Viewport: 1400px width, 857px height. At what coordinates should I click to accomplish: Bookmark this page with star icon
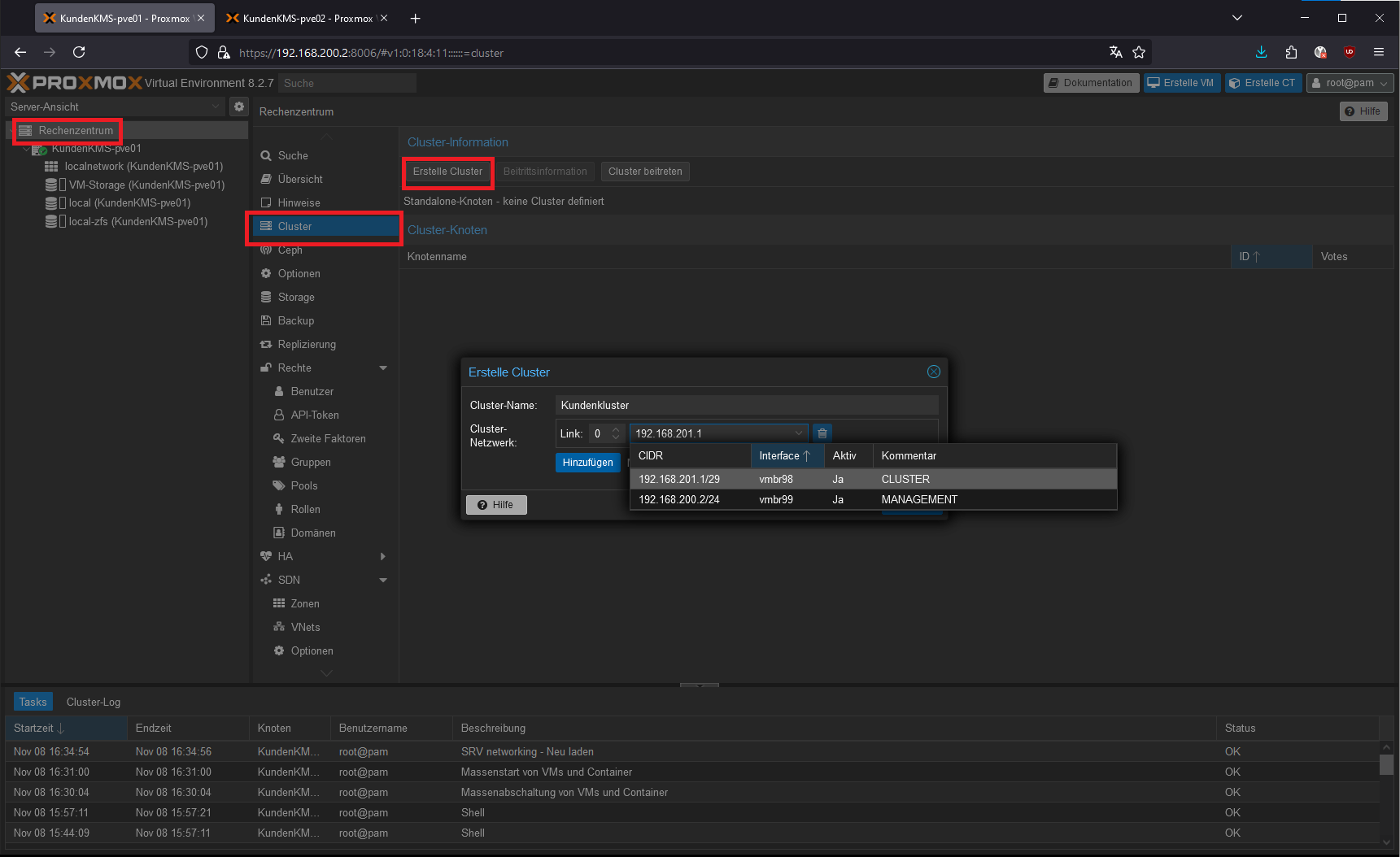pos(1139,53)
